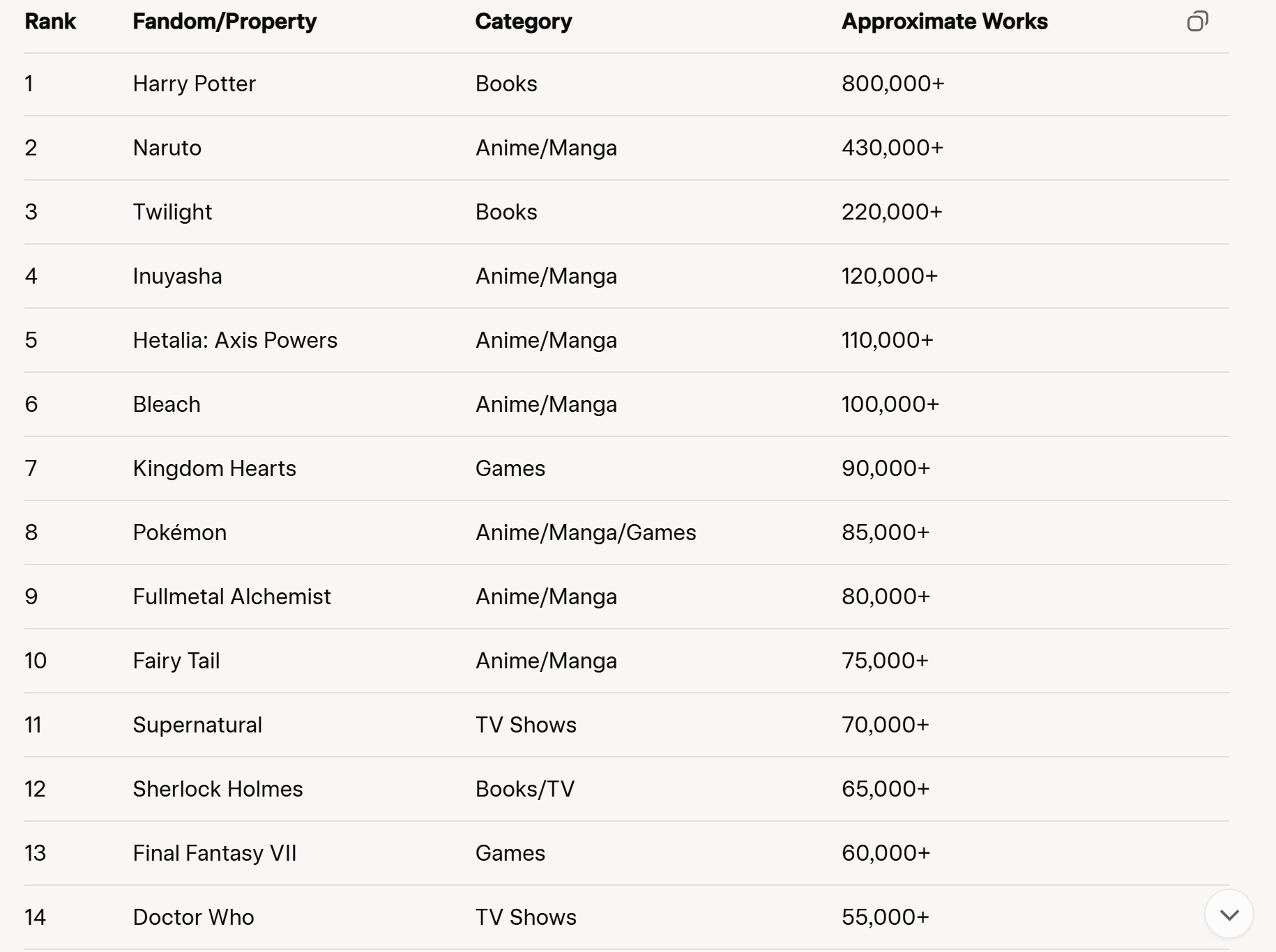Screen dimensions: 1276x952
Task: Click the copy table icon
Action: pyautogui.click(x=1197, y=22)
